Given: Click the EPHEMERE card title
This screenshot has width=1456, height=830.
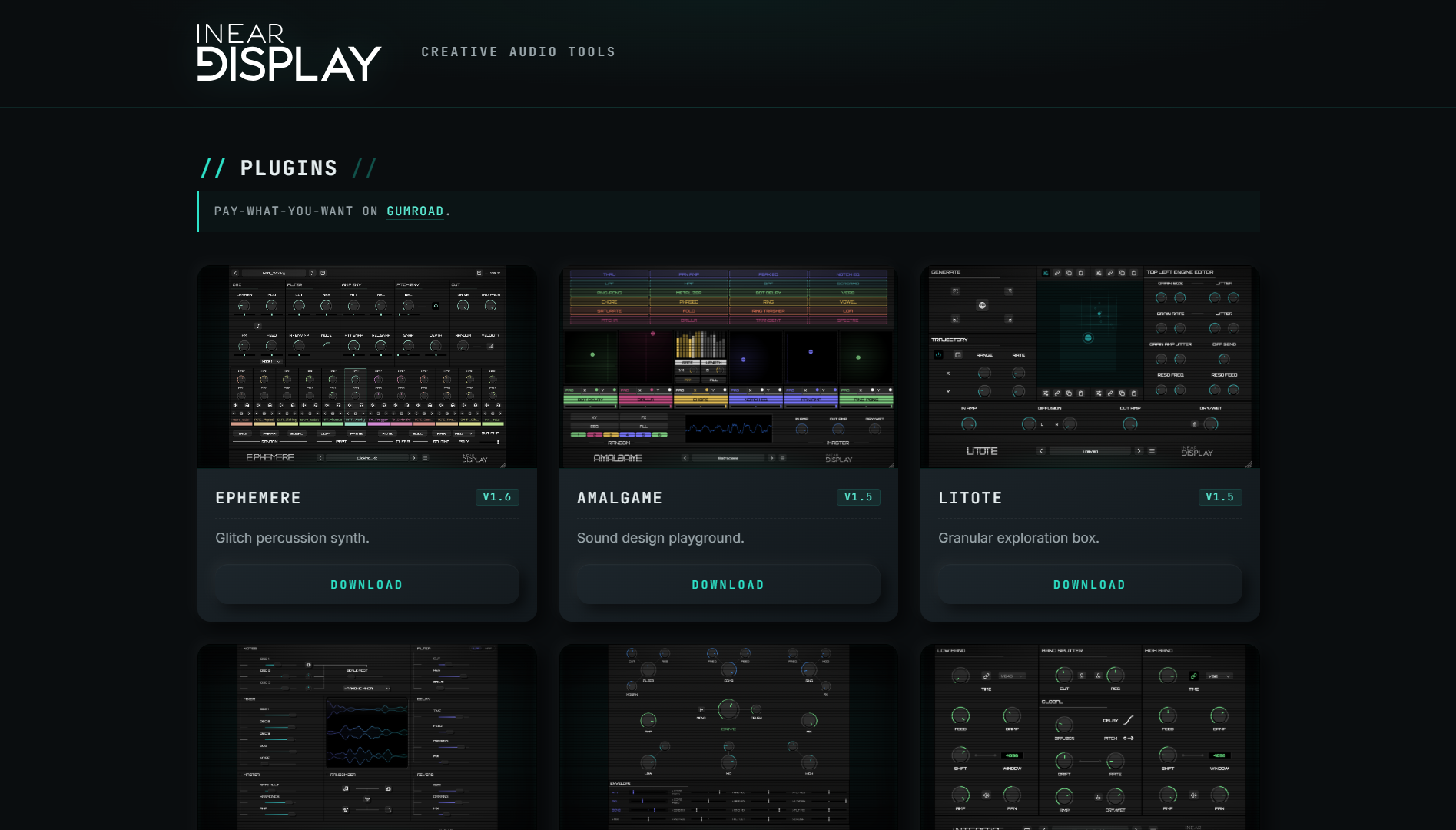Looking at the screenshot, I should coord(258,498).
